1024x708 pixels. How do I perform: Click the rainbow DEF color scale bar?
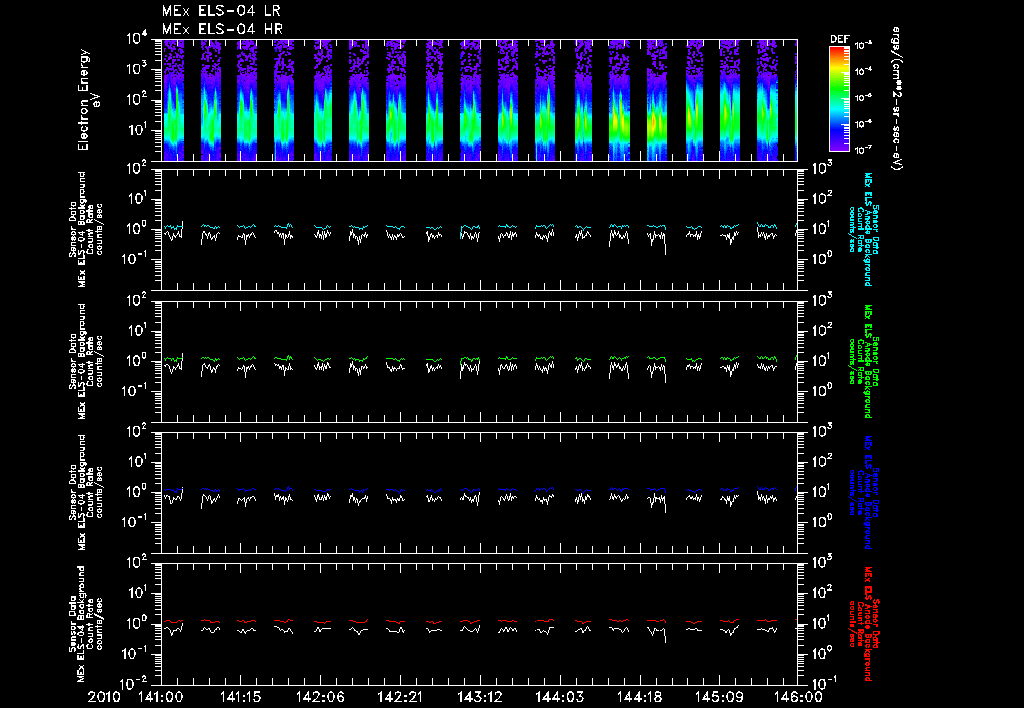pos(839,98)
